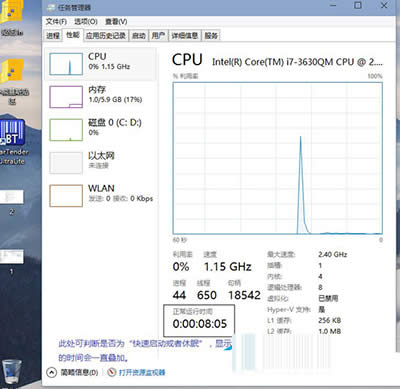
Task: Switch to the 启动 tab
Action: (139, 35)
